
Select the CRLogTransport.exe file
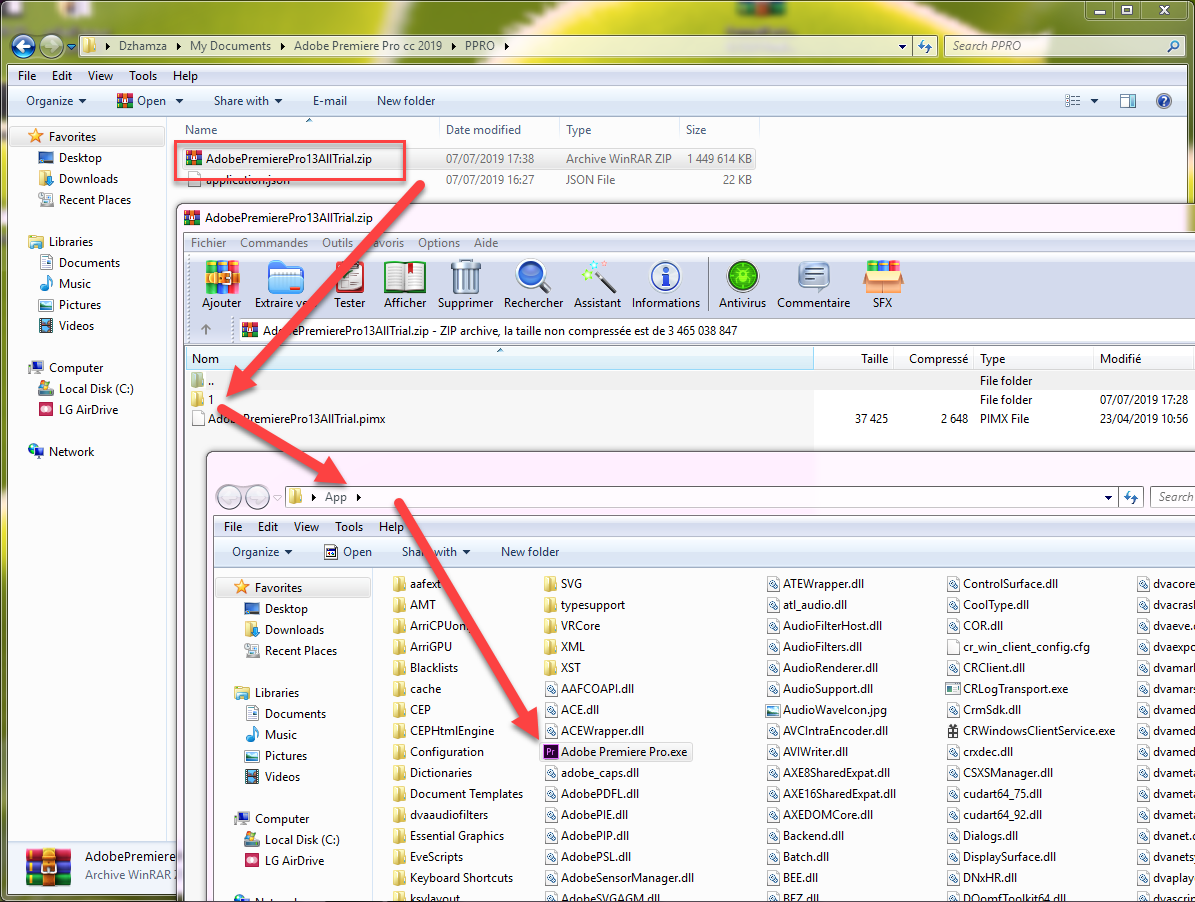click(x=1007, y=689)
